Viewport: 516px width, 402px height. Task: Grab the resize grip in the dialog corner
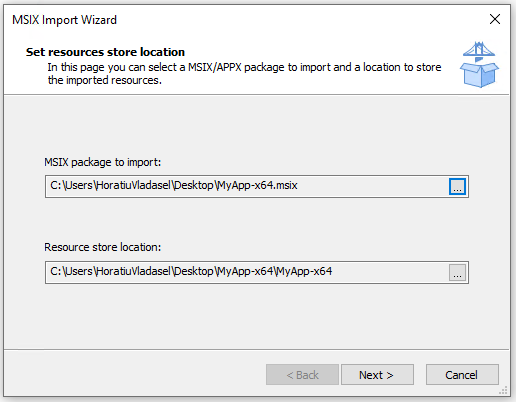pyautogui.click(x=503, y=390)
